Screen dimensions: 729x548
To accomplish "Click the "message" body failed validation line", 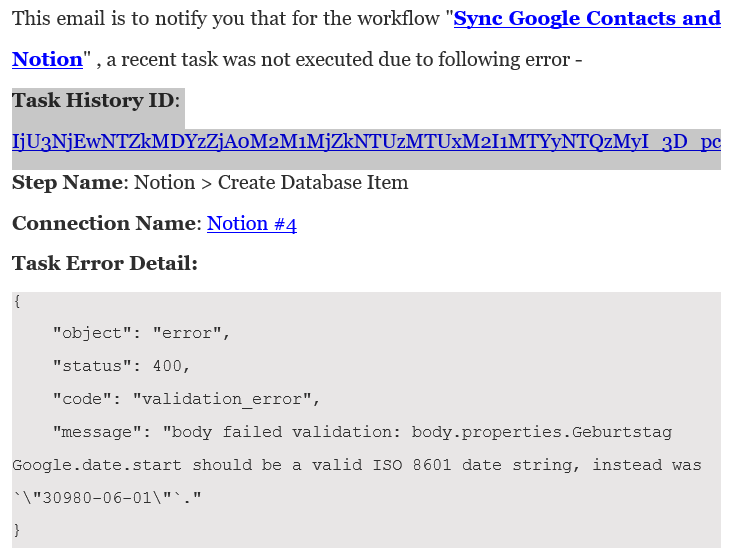I will [x=362, y=432].
